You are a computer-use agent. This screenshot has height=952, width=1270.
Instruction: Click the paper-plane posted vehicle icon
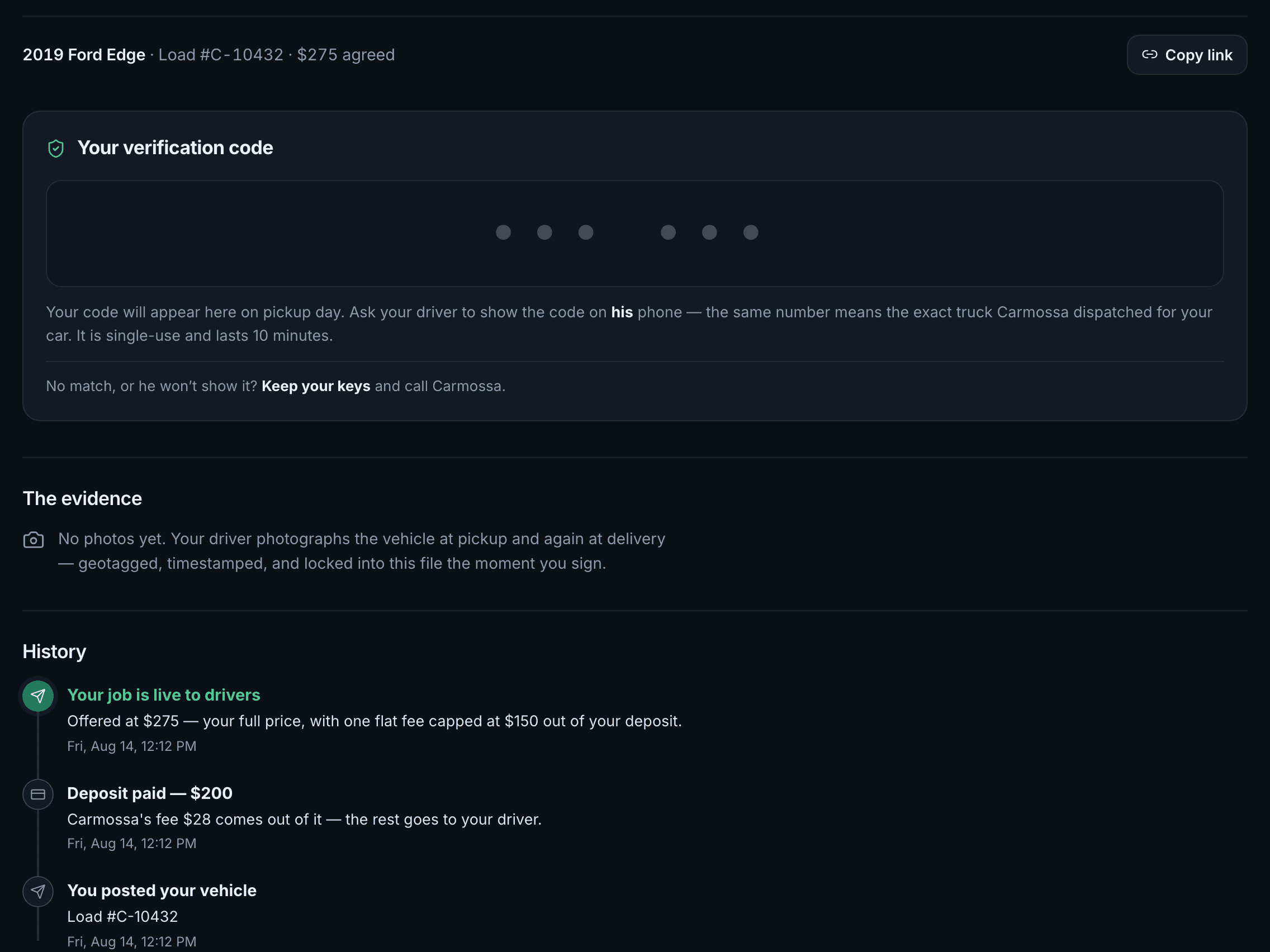[x=38, y=891]
